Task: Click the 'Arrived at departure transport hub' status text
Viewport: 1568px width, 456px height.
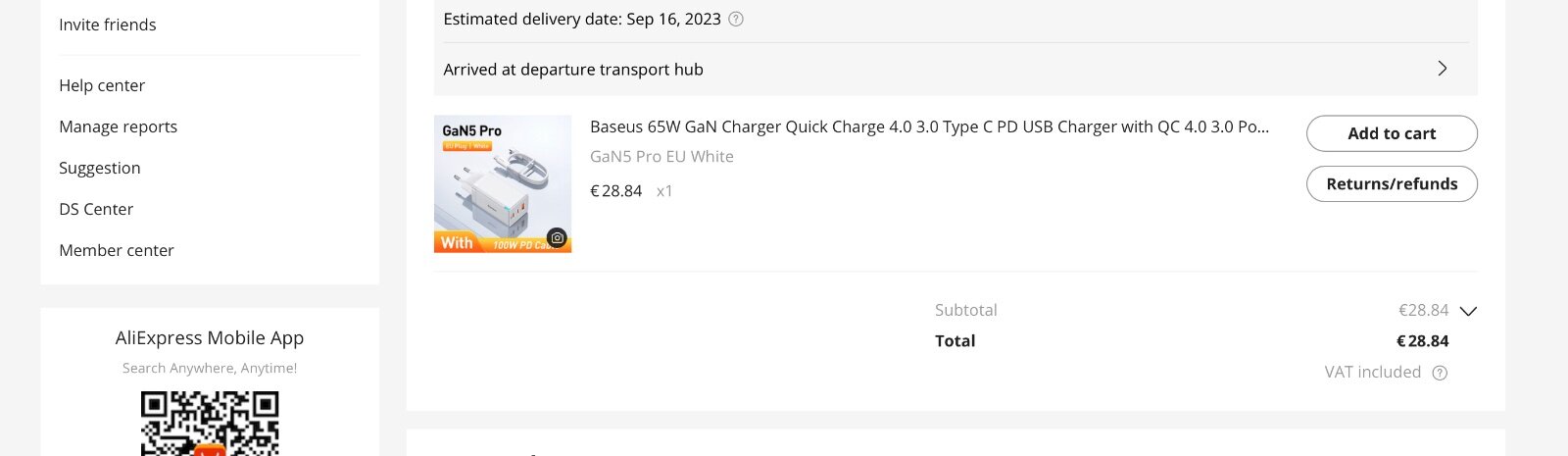Action: point(573,70)
